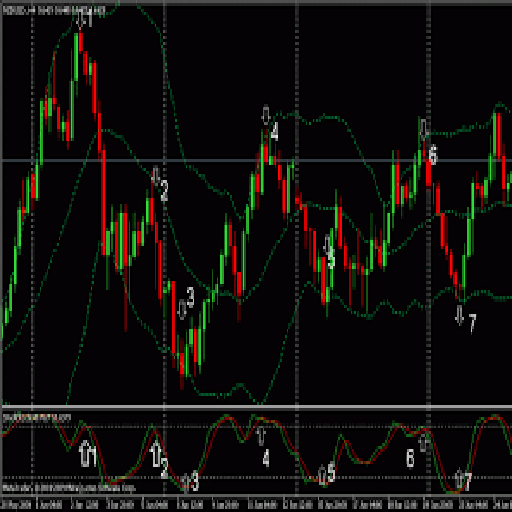This screenshot has height=512, width=512.
Task: Select down-arrow marker 6 on the price chart
Action: 423,129
